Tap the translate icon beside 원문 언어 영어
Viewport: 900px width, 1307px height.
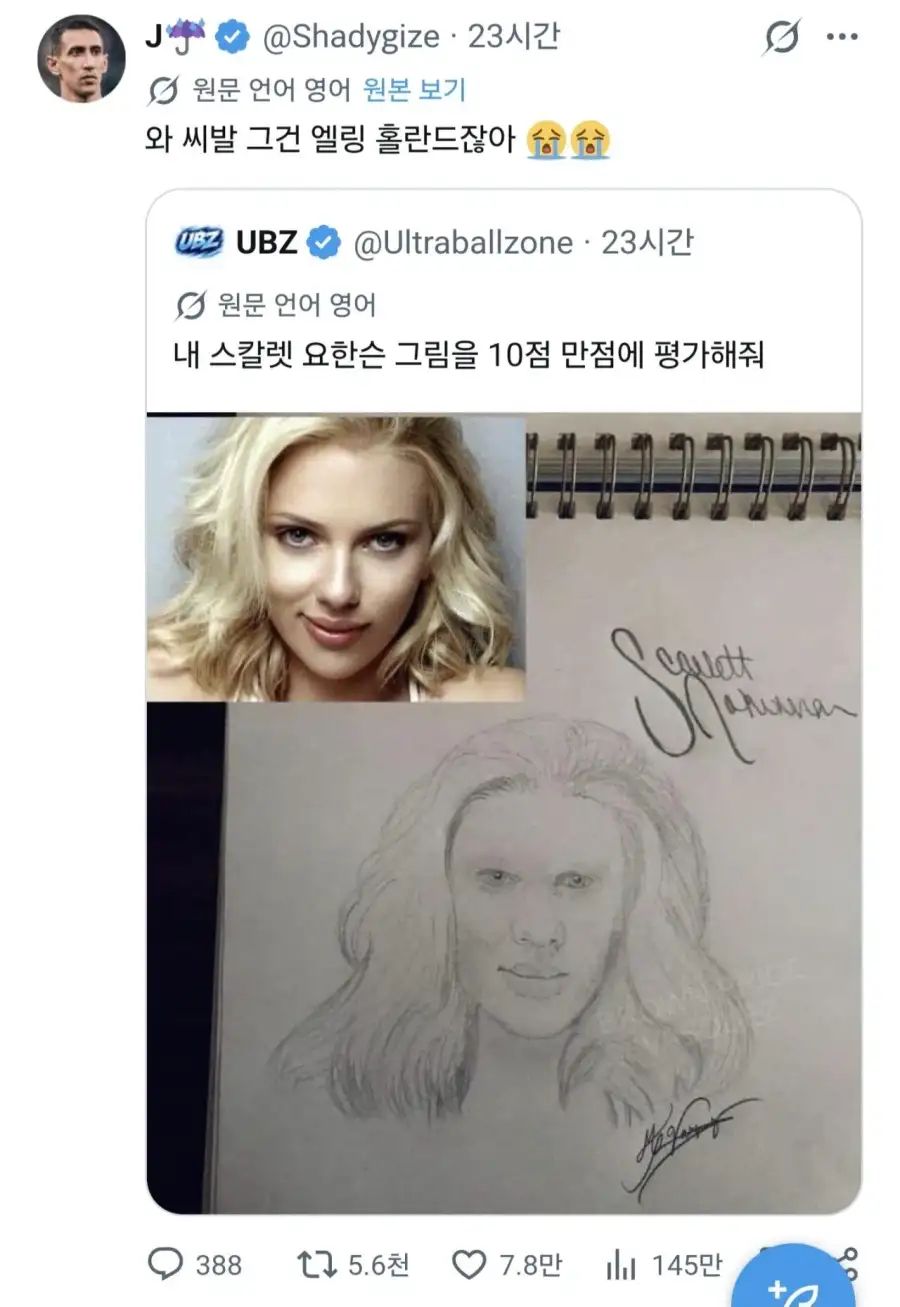pos(163,92)
